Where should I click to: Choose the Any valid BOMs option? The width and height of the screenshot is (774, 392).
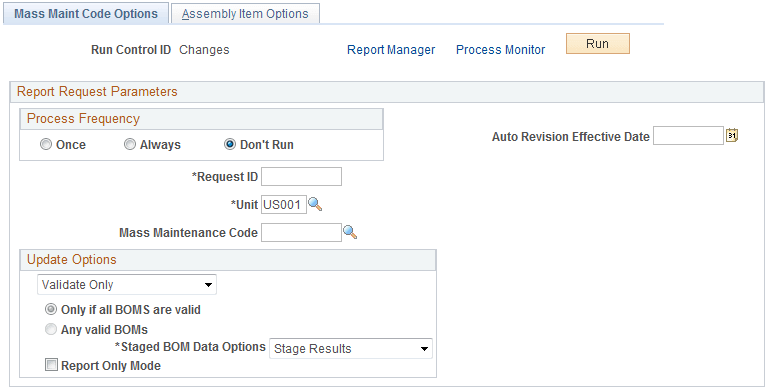tap(51, 329)
